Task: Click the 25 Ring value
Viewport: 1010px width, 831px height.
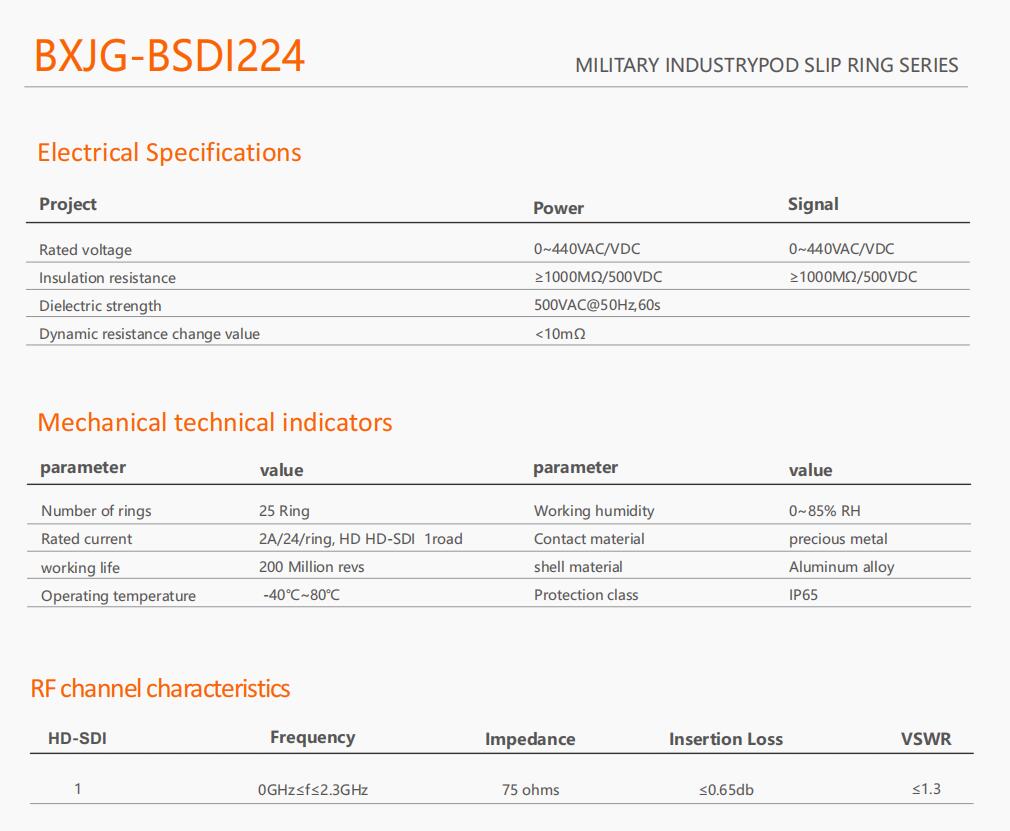Action: tap(284, 511)
